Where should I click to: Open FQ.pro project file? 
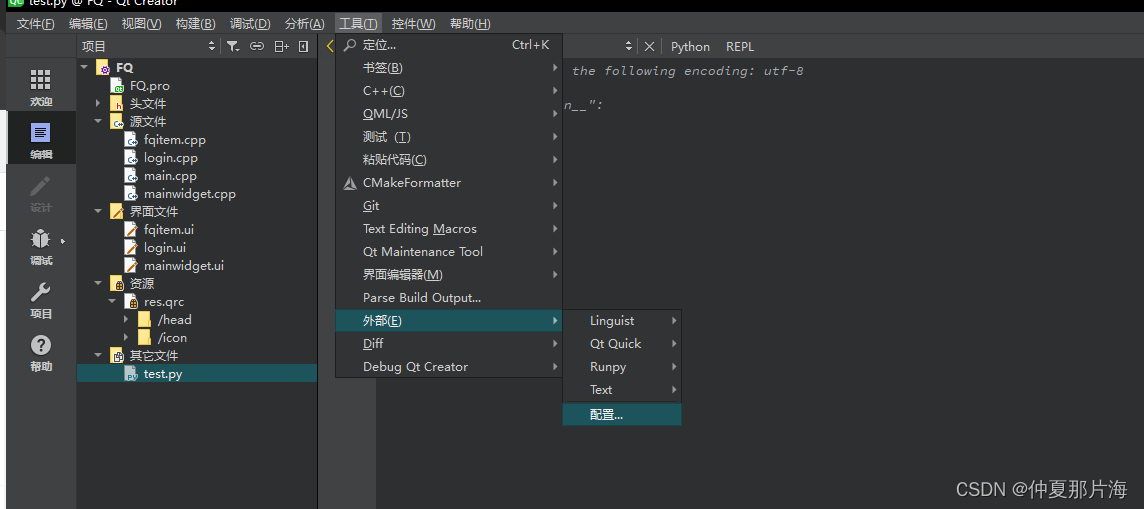[150, 86]
